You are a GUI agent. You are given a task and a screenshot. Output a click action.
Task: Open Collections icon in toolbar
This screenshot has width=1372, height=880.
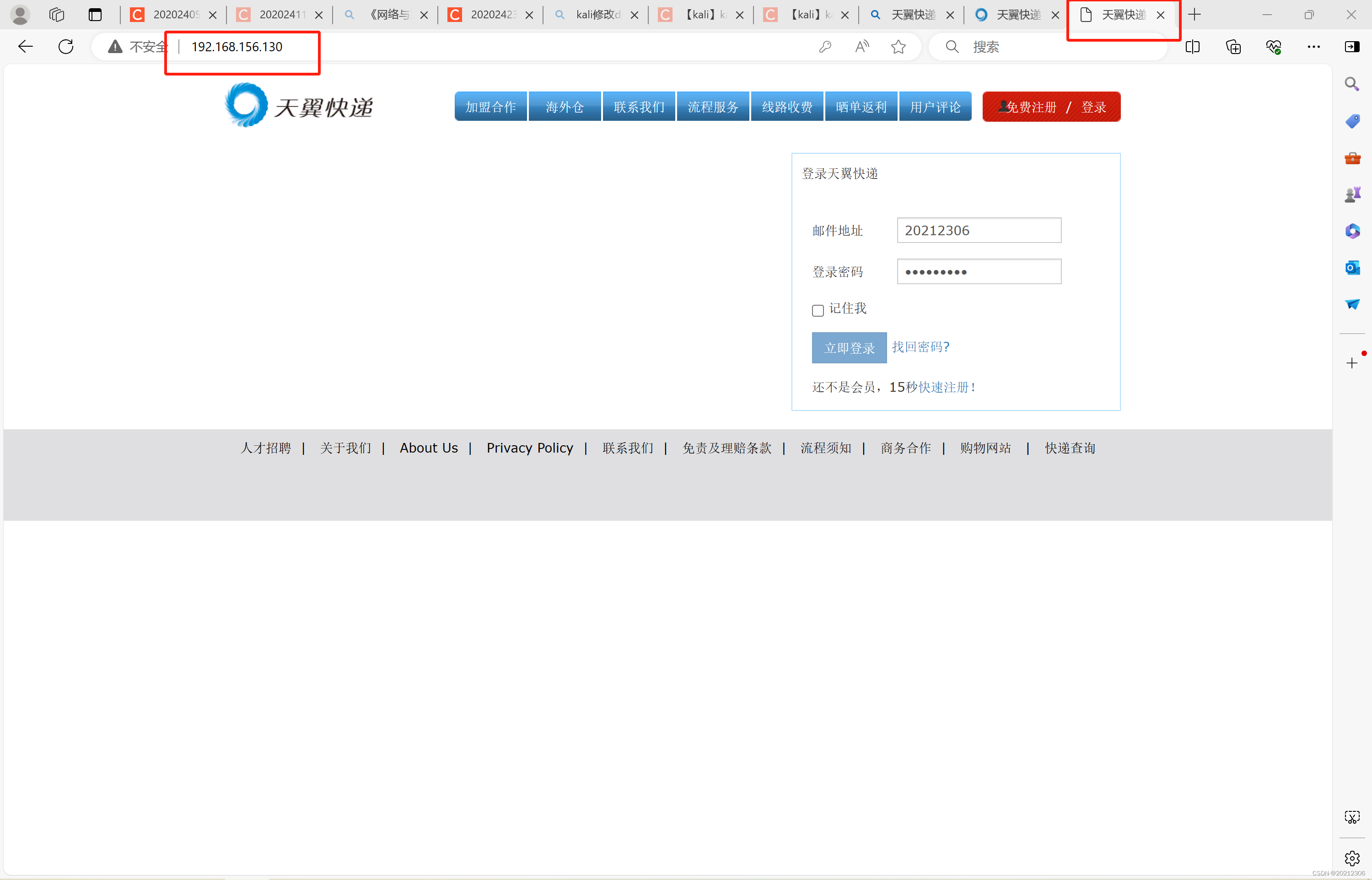(1233, 47)
